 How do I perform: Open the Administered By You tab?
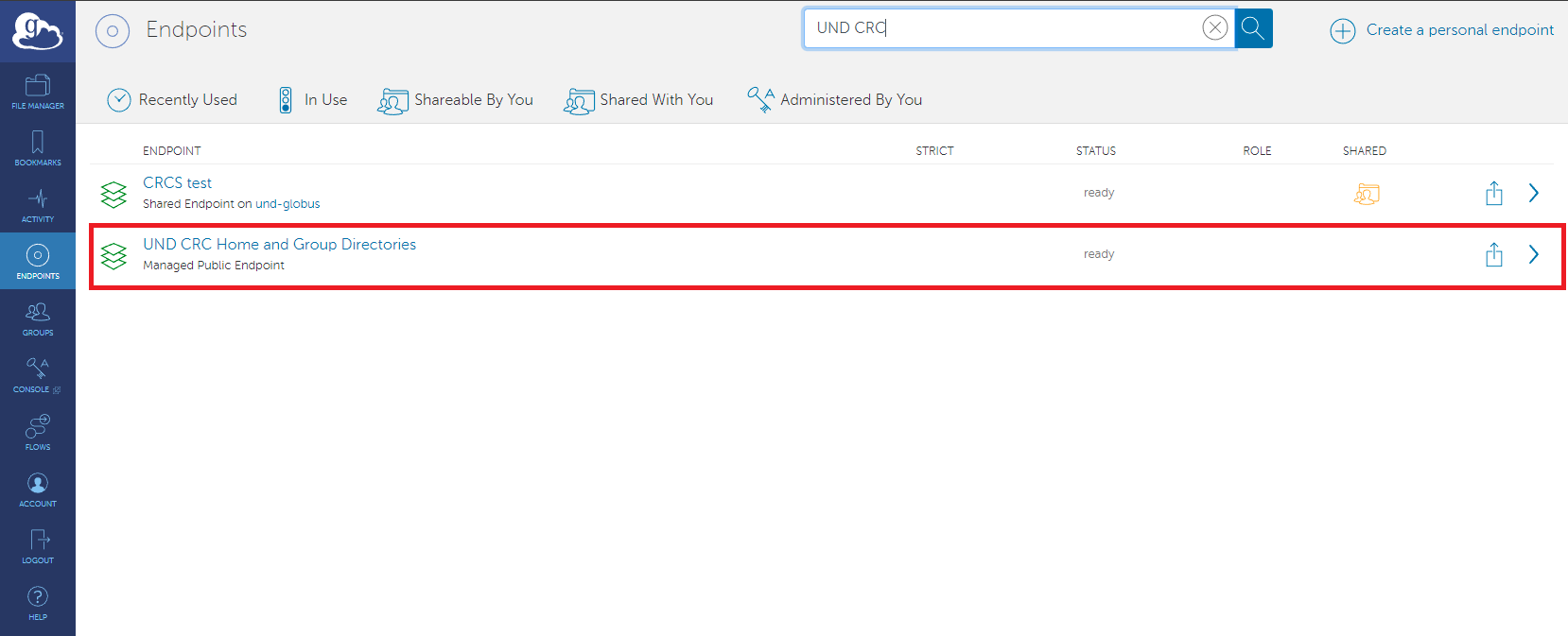click(835, 100)
